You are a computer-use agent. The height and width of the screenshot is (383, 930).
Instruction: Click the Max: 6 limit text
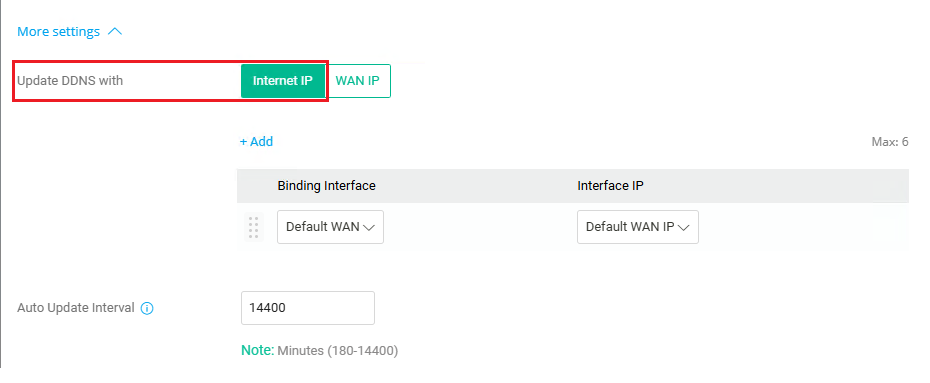(x=890, y=142)
